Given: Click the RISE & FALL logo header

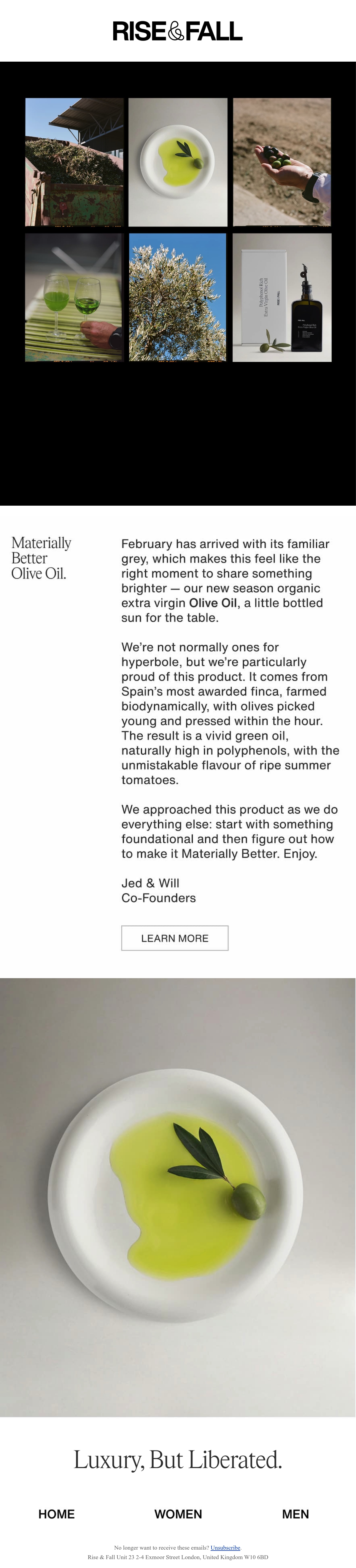Looking at the screenshot, I should coord(177,31).
